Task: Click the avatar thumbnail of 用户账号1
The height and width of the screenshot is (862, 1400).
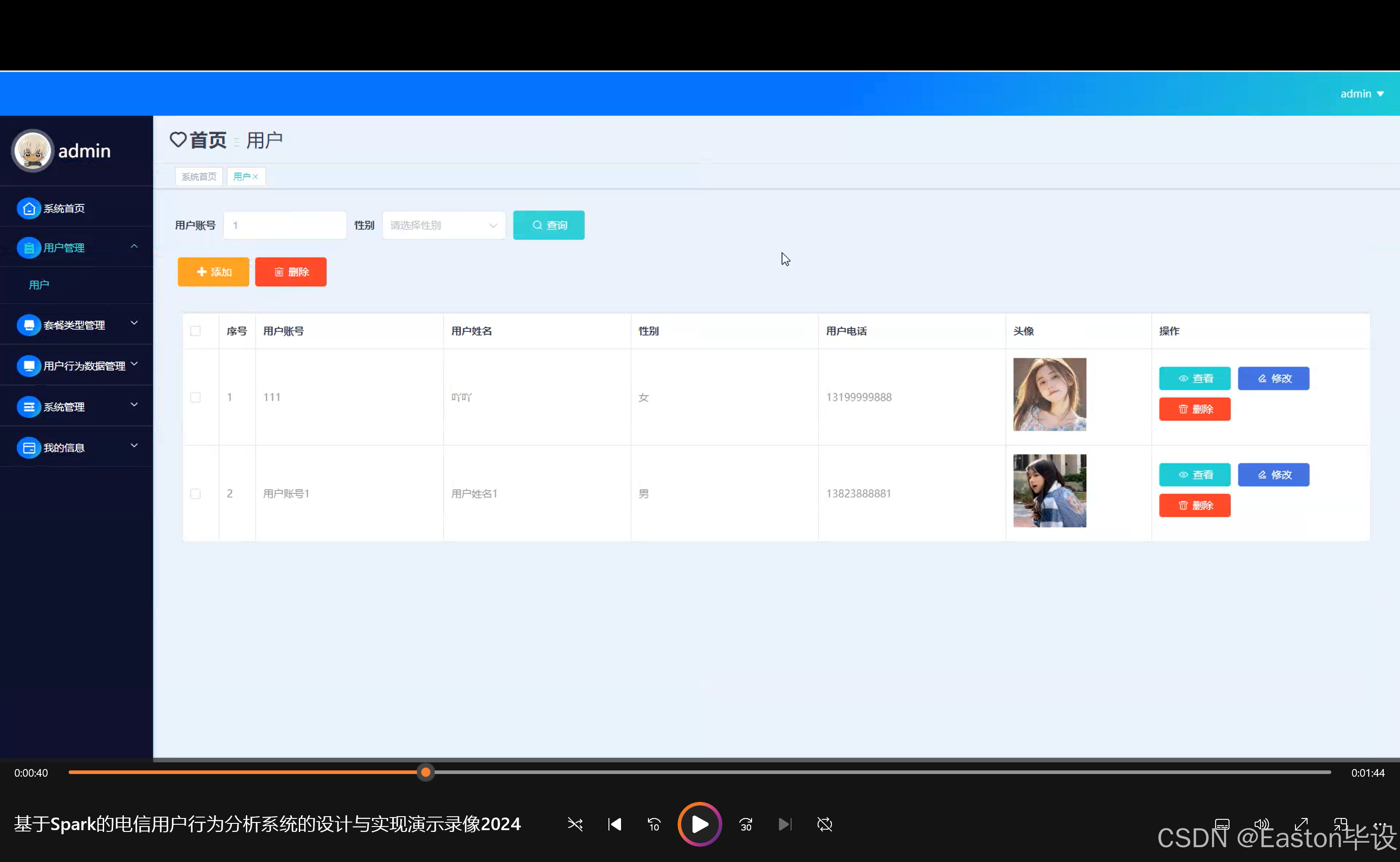Action: 1050,491
